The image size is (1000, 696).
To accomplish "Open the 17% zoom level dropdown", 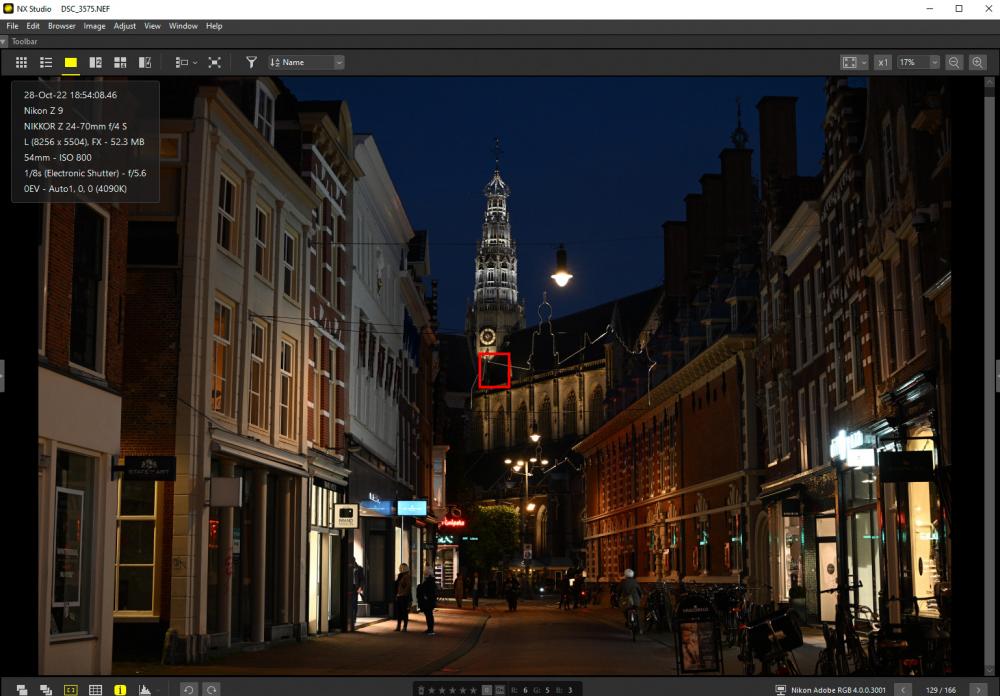I will 918,63.
